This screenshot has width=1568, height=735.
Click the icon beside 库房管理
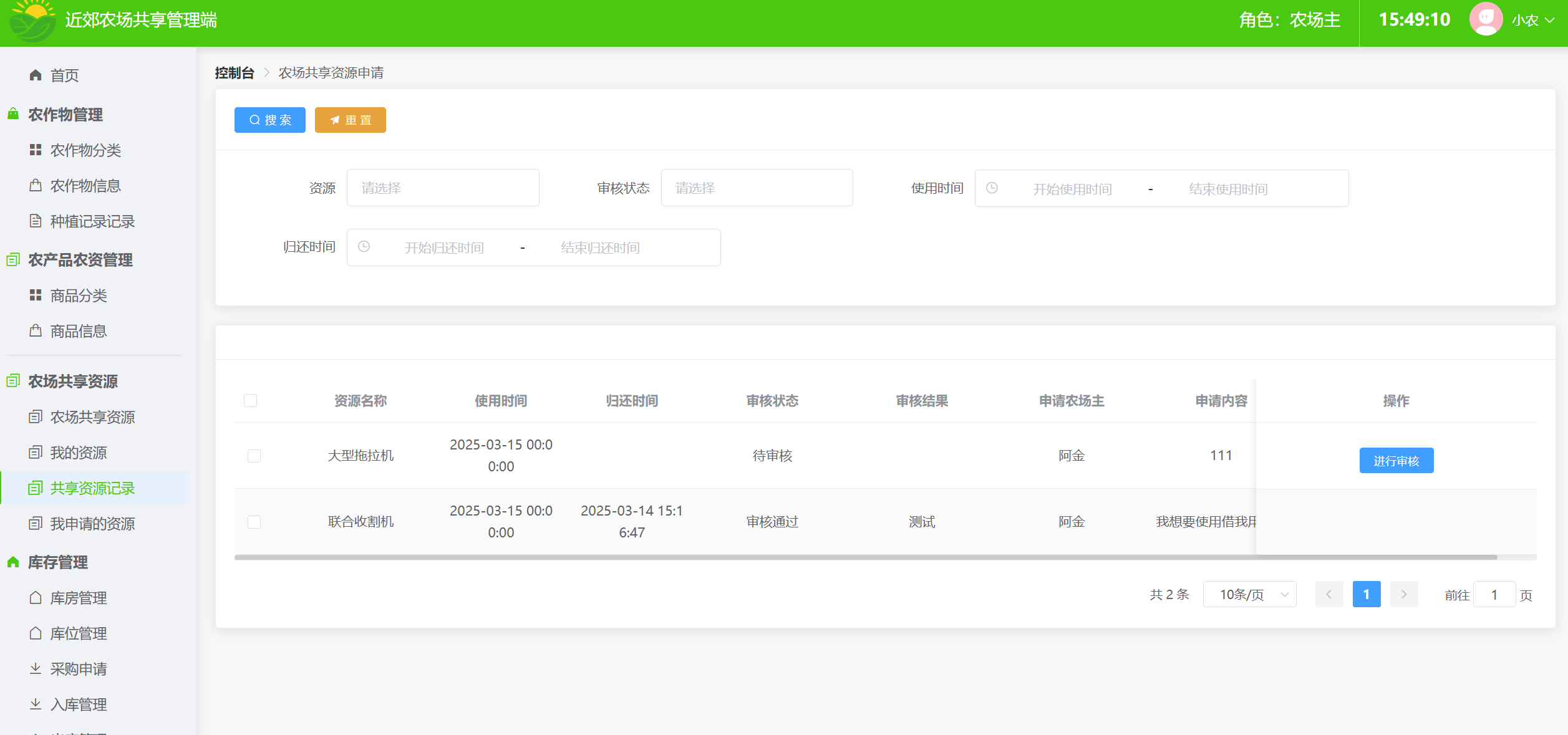36,597
